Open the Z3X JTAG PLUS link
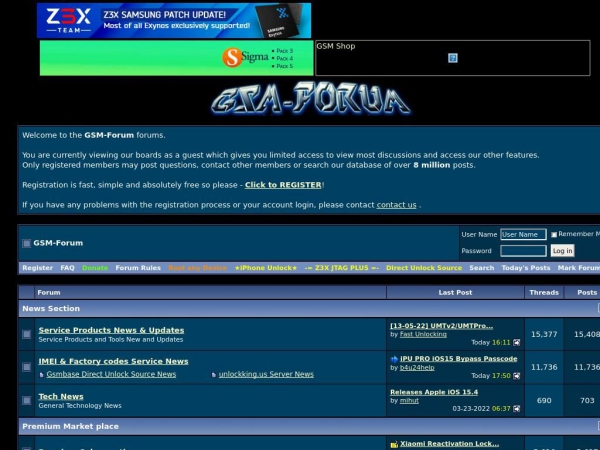 [341, 268]
